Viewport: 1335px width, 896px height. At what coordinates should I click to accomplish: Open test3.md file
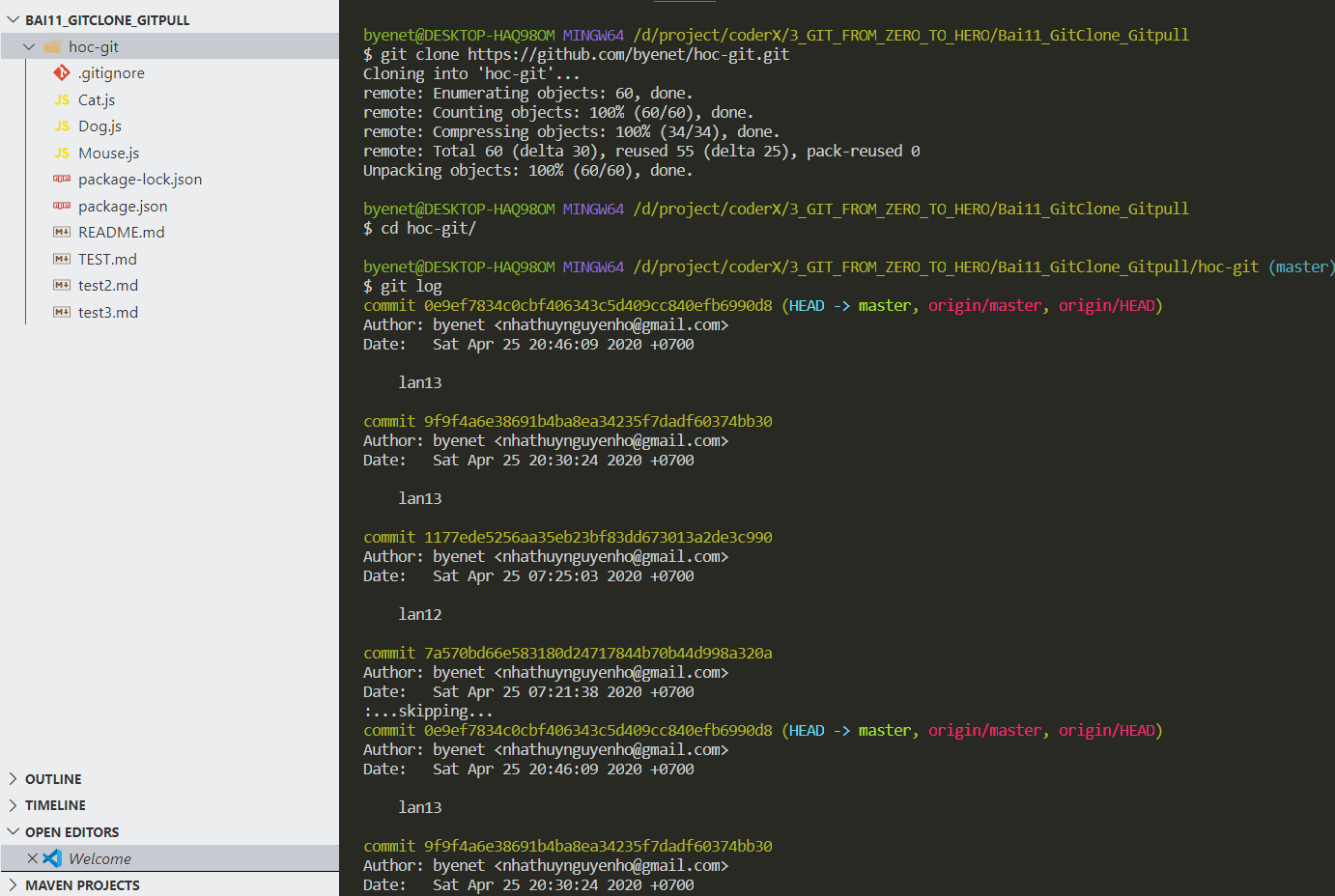[x=108, y=312]
